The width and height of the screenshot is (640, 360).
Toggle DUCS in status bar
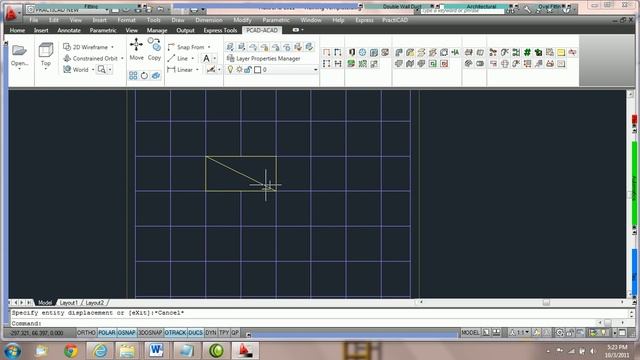coord(196,333)
